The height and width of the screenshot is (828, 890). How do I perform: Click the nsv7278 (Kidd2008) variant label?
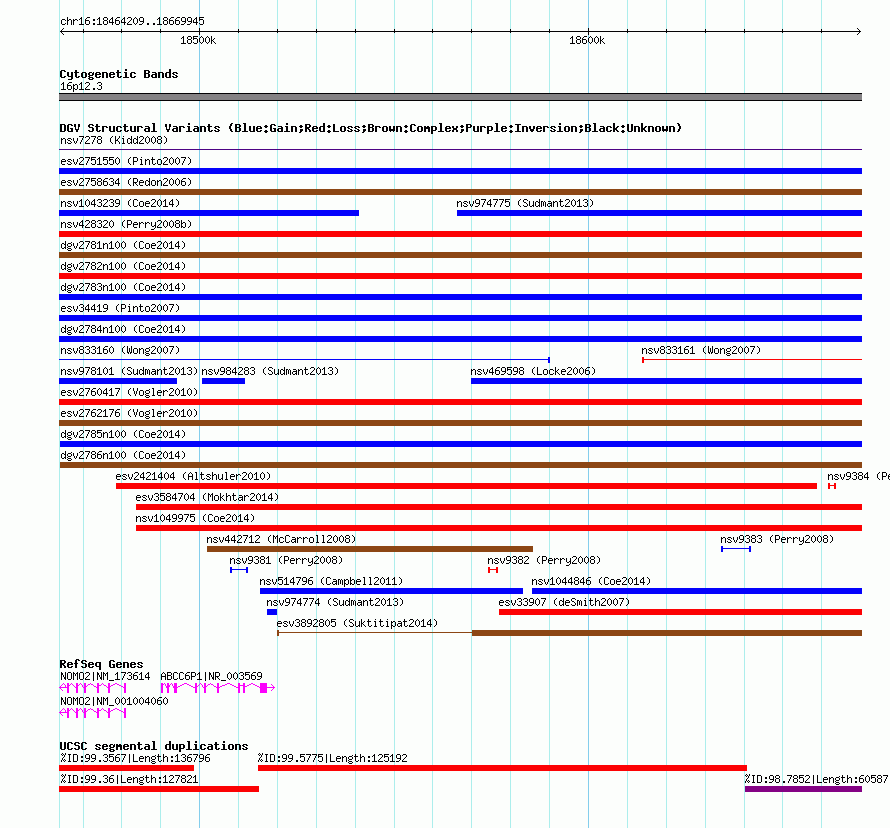(114, 140)
